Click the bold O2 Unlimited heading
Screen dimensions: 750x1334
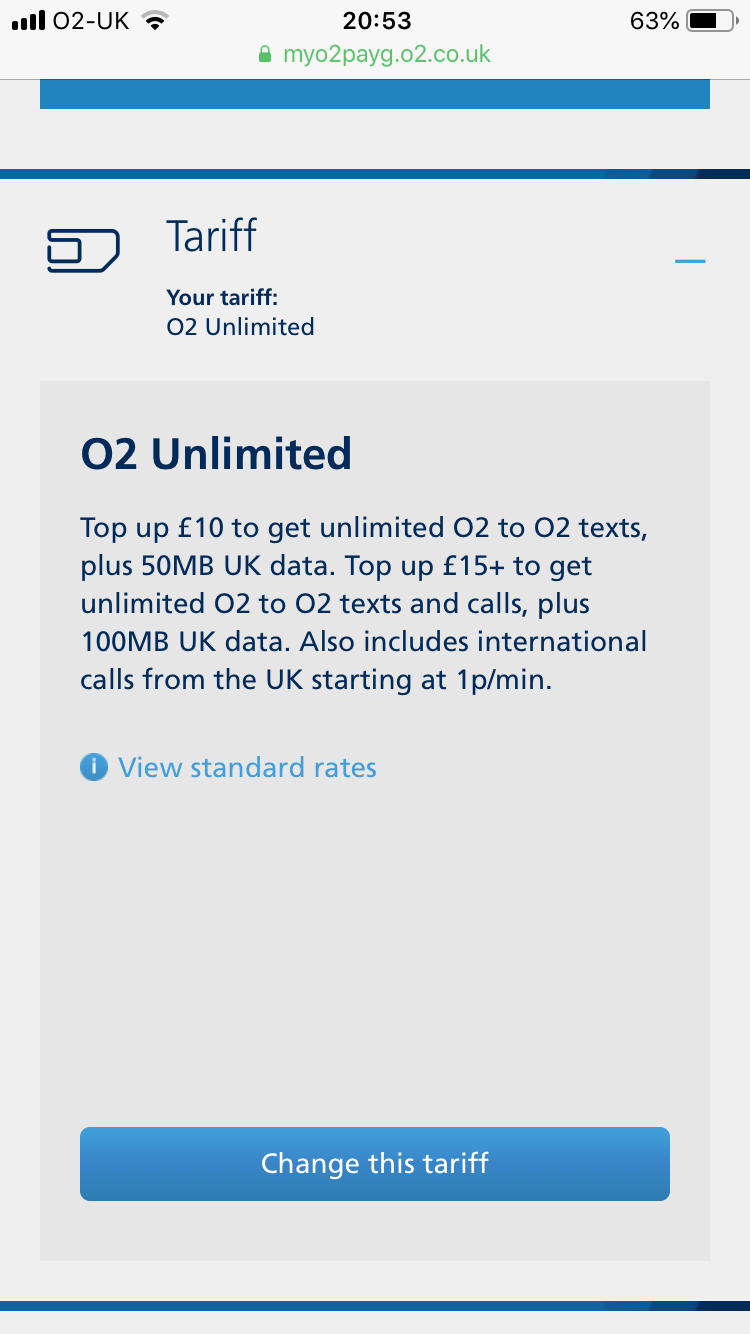216,454
